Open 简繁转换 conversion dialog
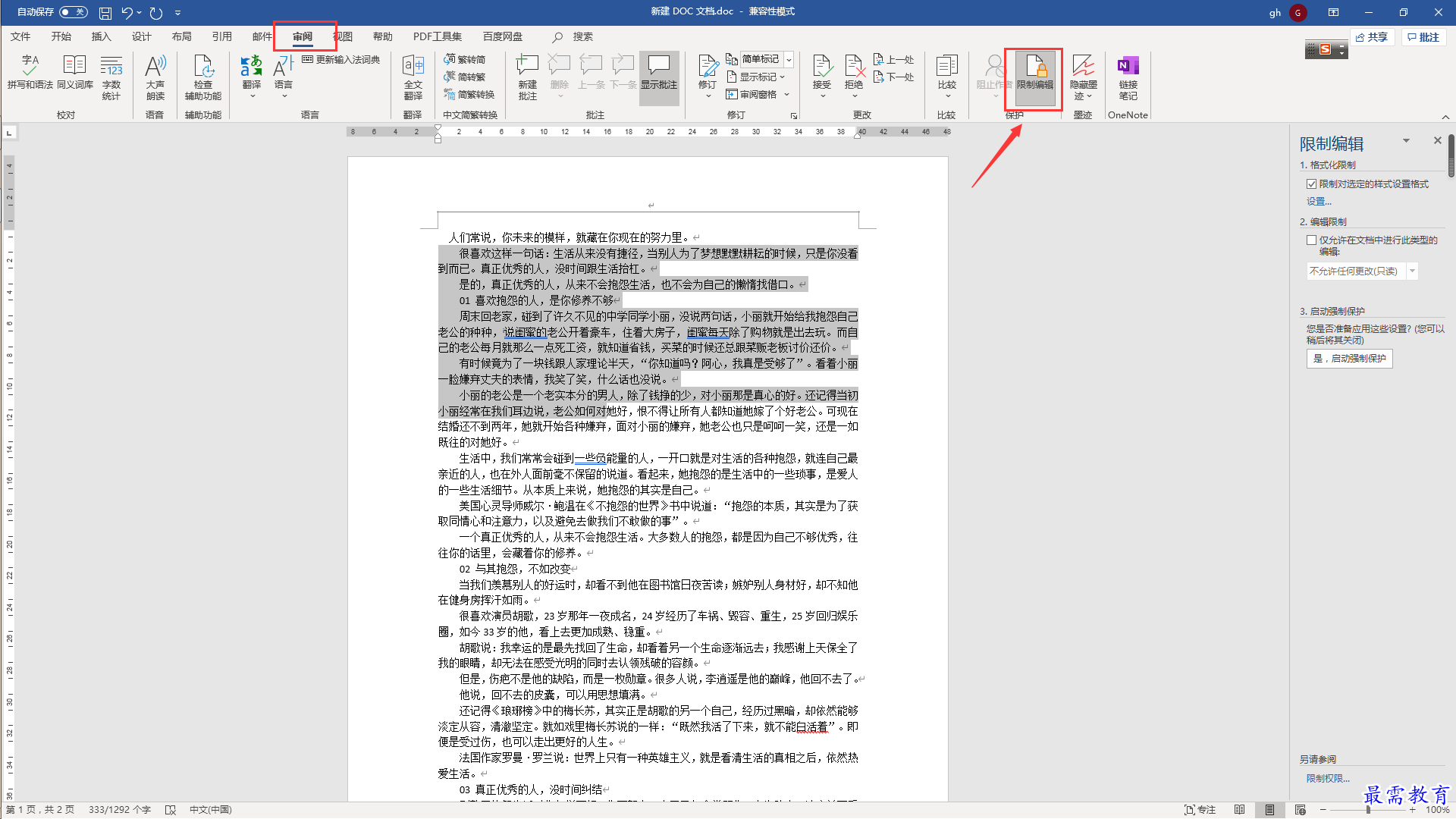 click(469, 94)
